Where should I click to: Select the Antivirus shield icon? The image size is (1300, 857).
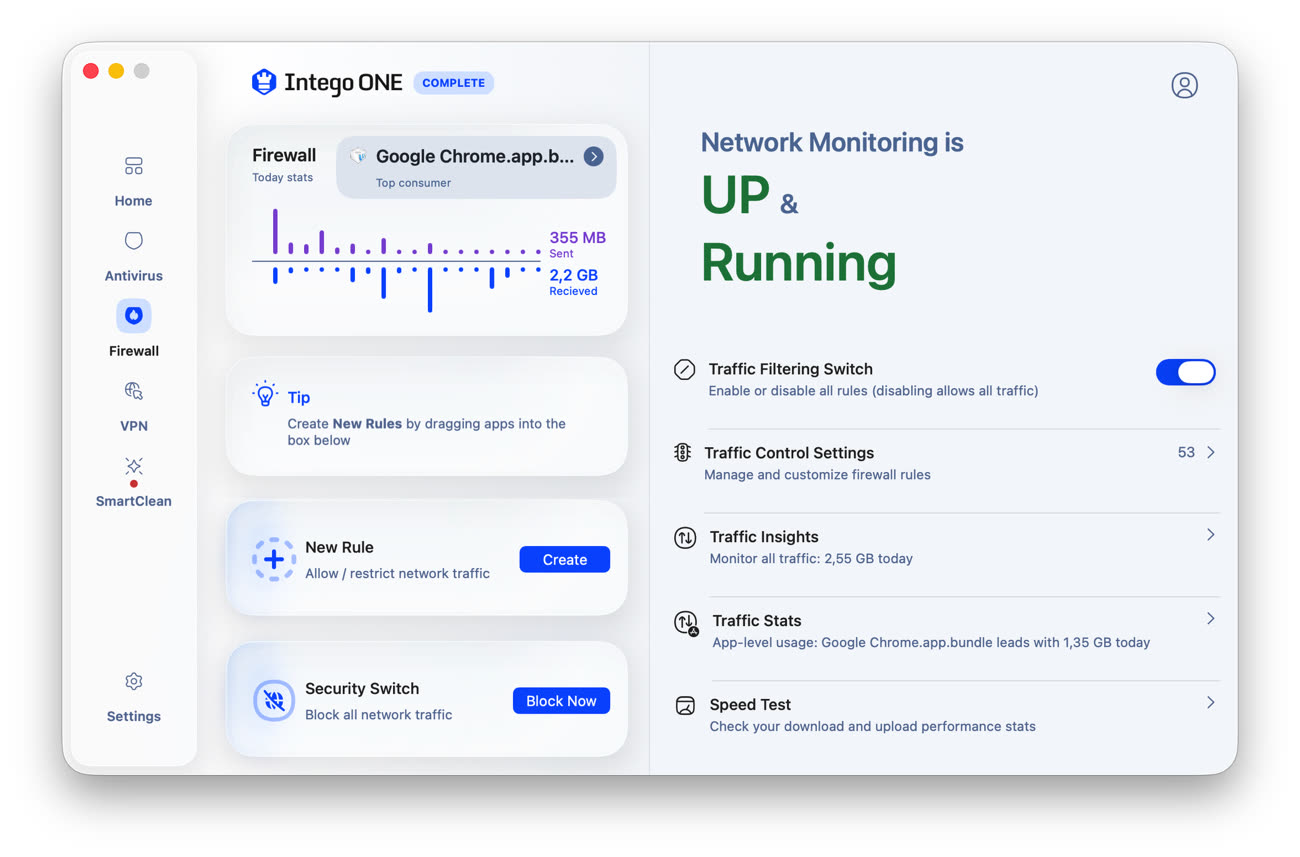pyautogui.click(x=133, y=241)
